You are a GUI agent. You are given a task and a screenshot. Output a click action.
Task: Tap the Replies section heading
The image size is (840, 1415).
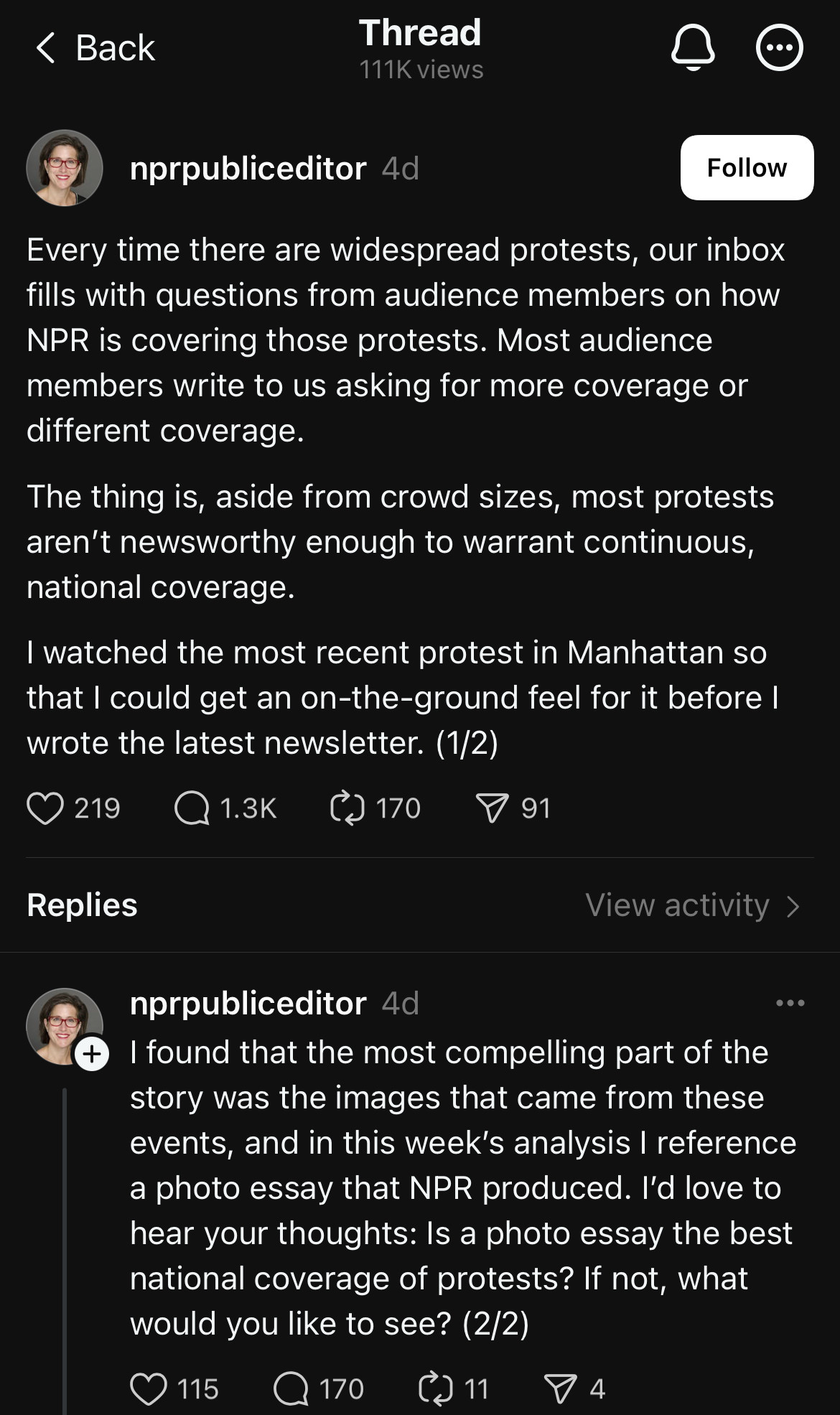tap(82, 905)
